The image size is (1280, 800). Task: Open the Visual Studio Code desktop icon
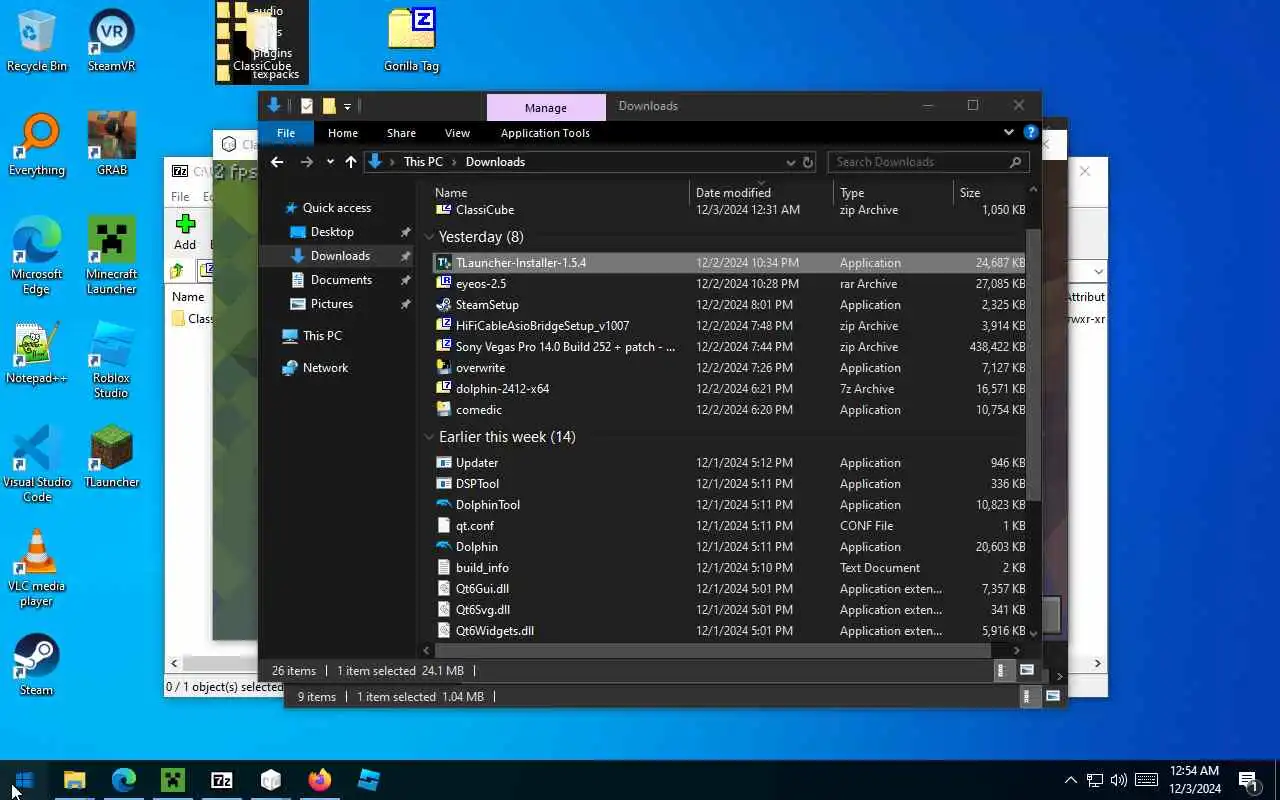(37, 464)
